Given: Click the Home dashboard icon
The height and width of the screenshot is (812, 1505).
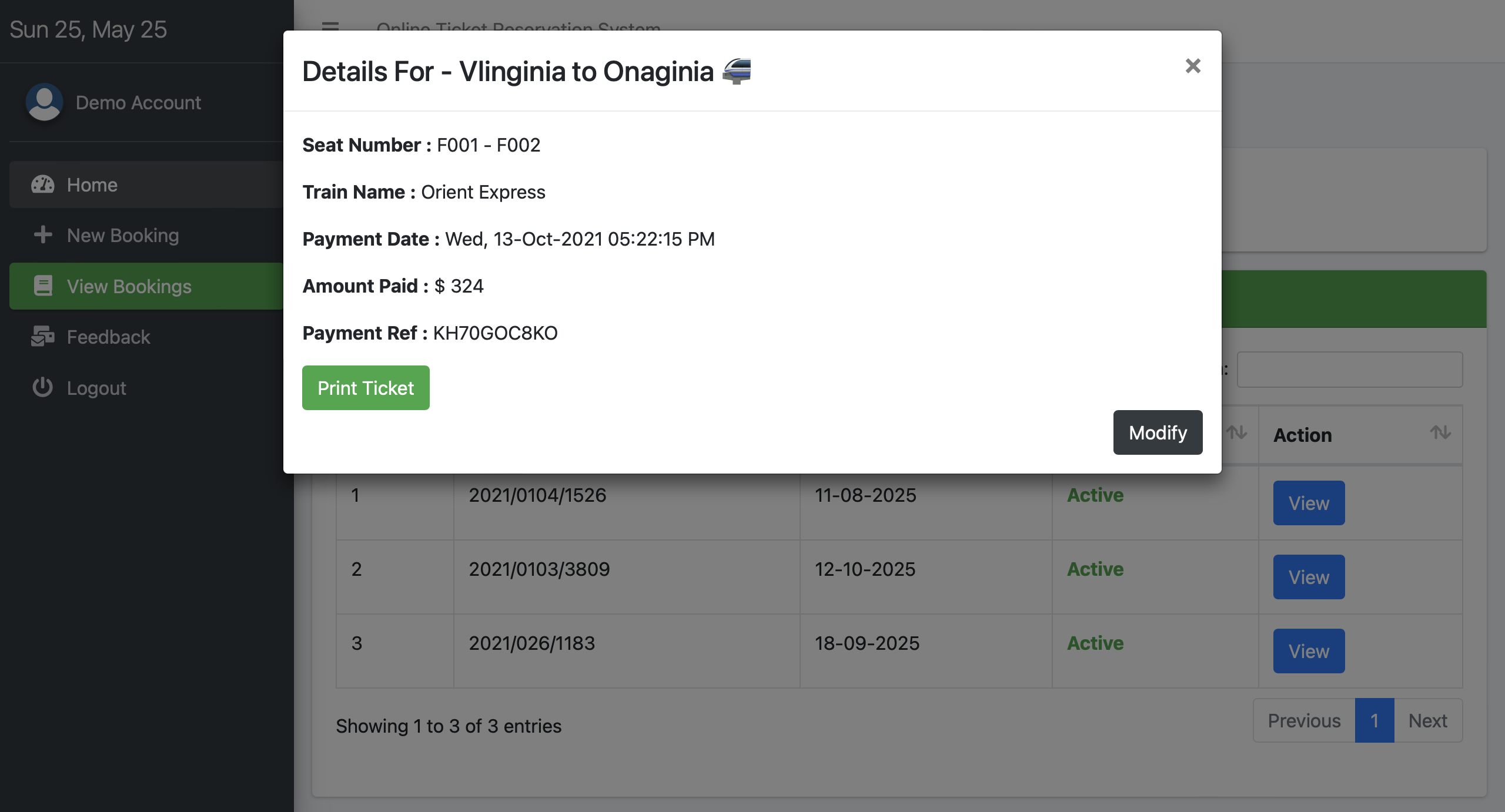Looking at the screenshot, I should pyautogui.click(x=42, y=184).
